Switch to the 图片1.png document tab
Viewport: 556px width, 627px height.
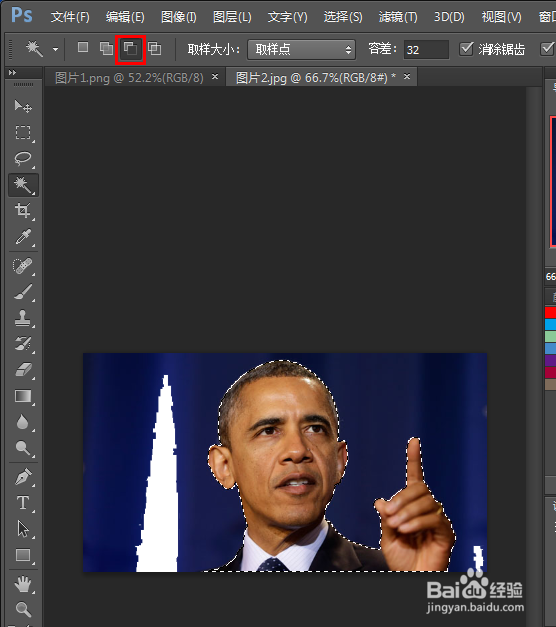point(129,78)
